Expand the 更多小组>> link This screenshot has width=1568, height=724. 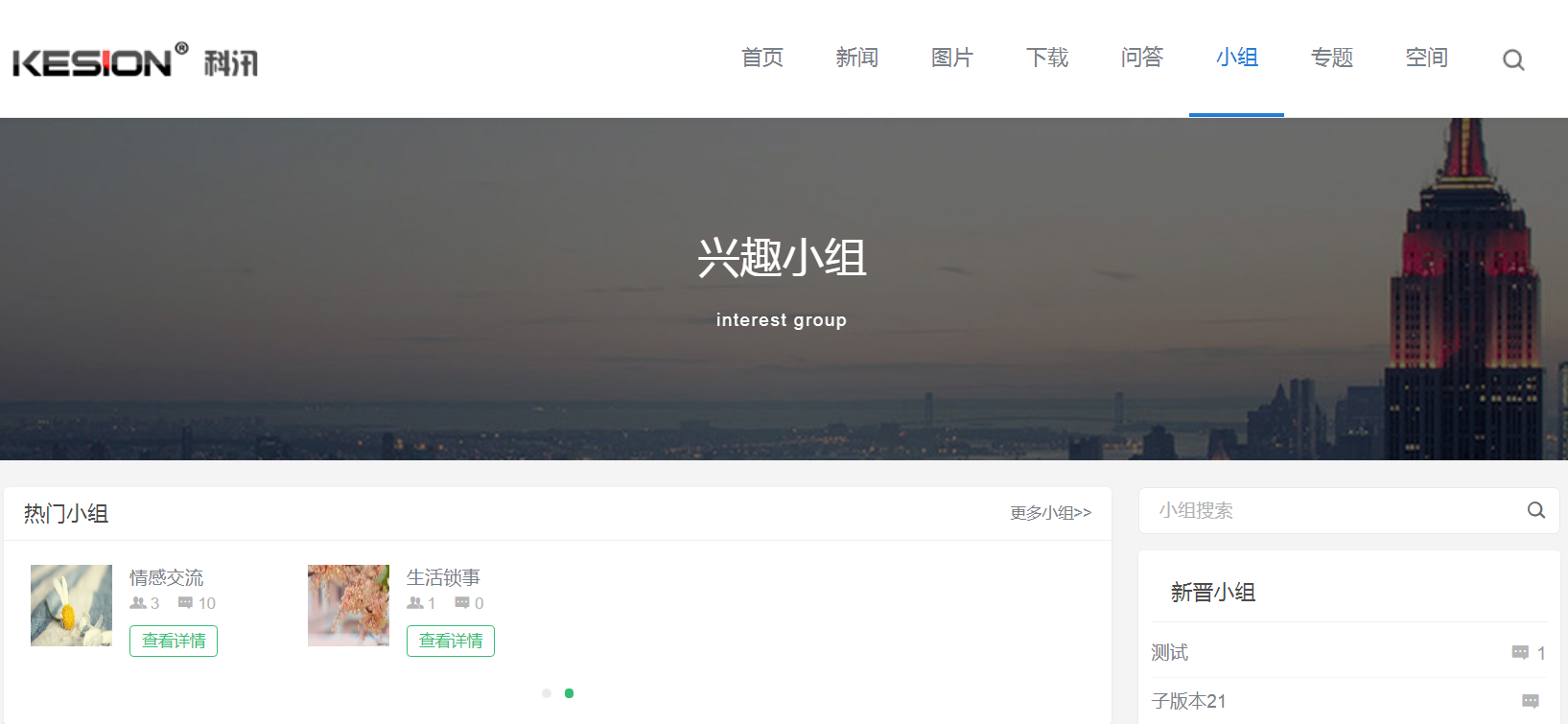[1050, 513]
